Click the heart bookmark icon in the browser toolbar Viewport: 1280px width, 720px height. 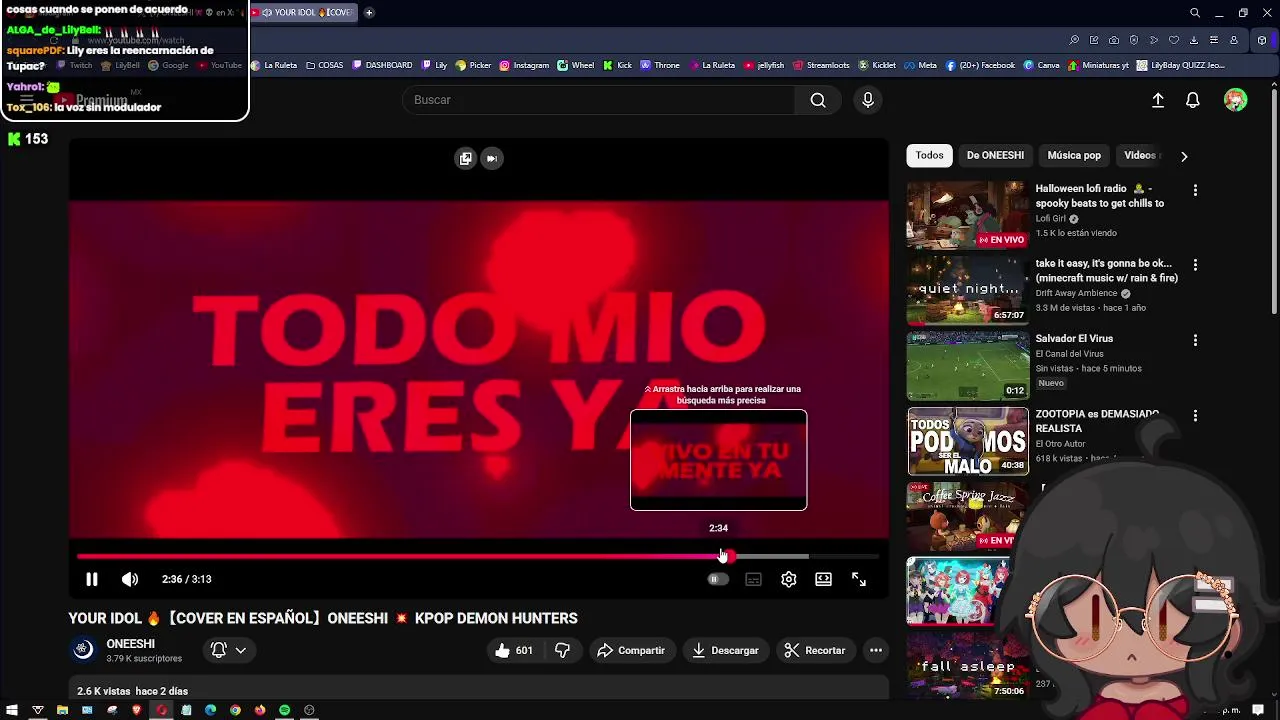1174,40
